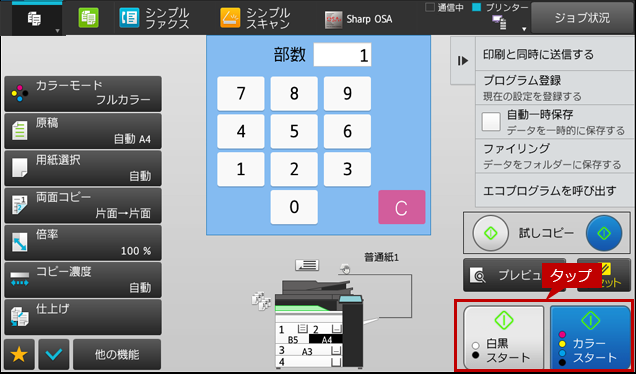Click the star favorites icon

click(x=19, y=355)
